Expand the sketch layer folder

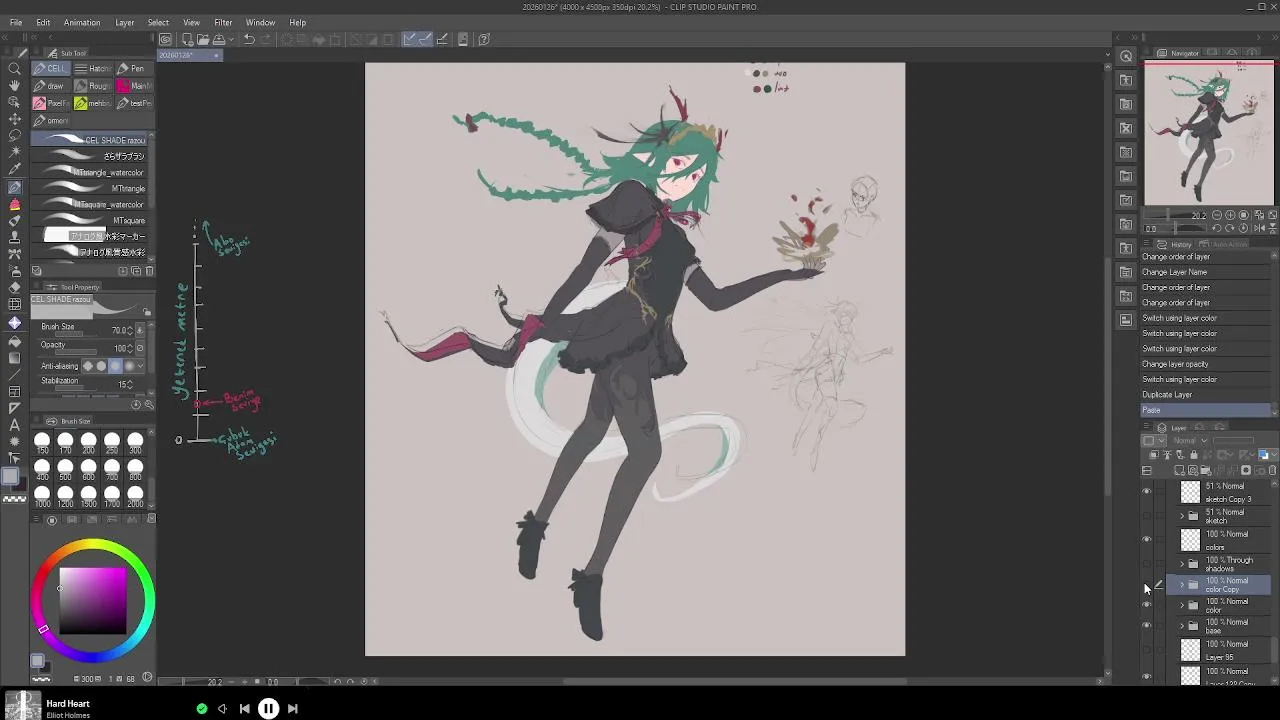tap(1182, 516)
